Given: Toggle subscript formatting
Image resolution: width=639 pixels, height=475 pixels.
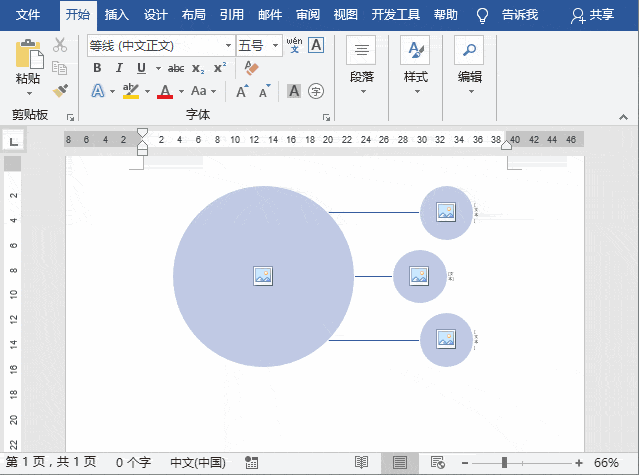Looking at the screenshot, I should pyautogui.click(x=198, y=68).
